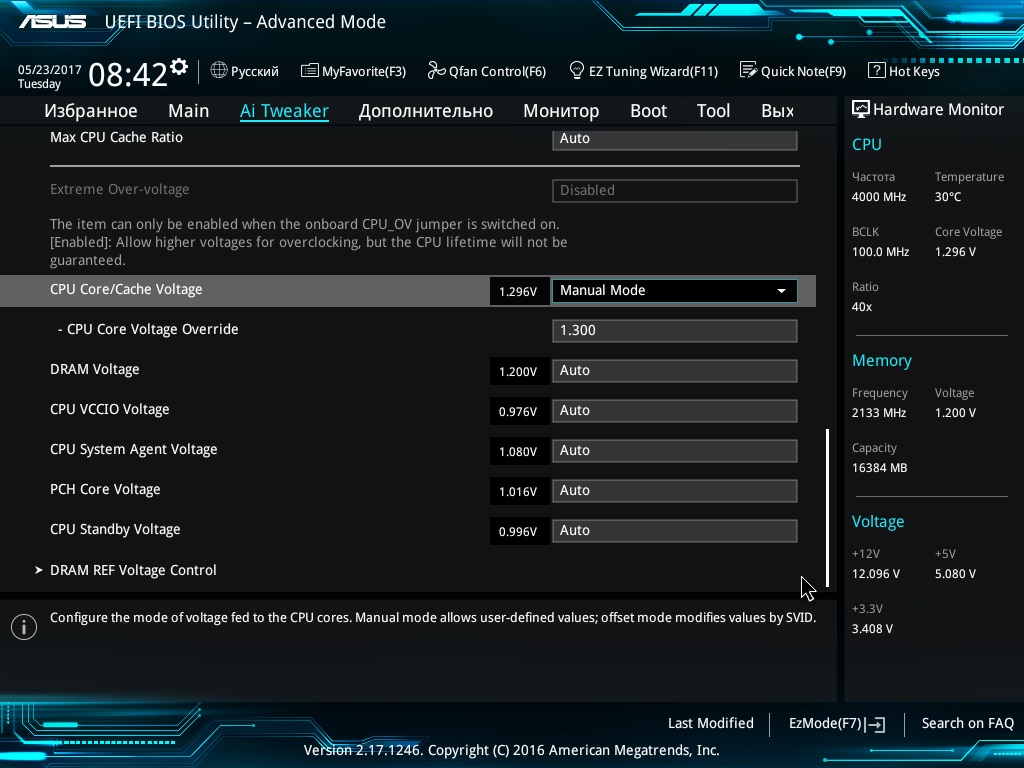Screen dimensions: 1024x768
Task: Switch to the Монитор tab
Action: 561,111
